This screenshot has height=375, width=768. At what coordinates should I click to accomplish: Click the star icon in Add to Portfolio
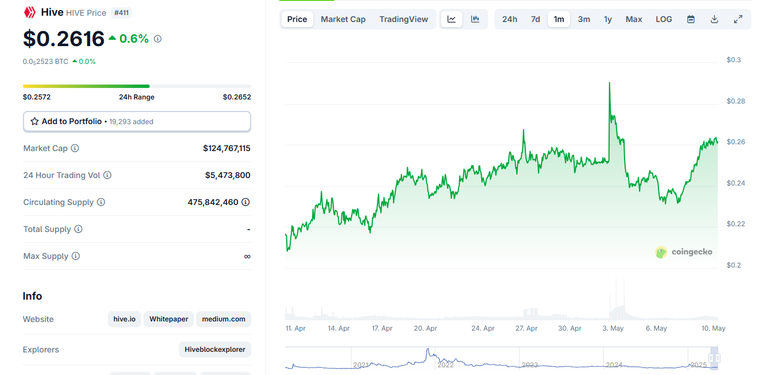tap(34, 121)
